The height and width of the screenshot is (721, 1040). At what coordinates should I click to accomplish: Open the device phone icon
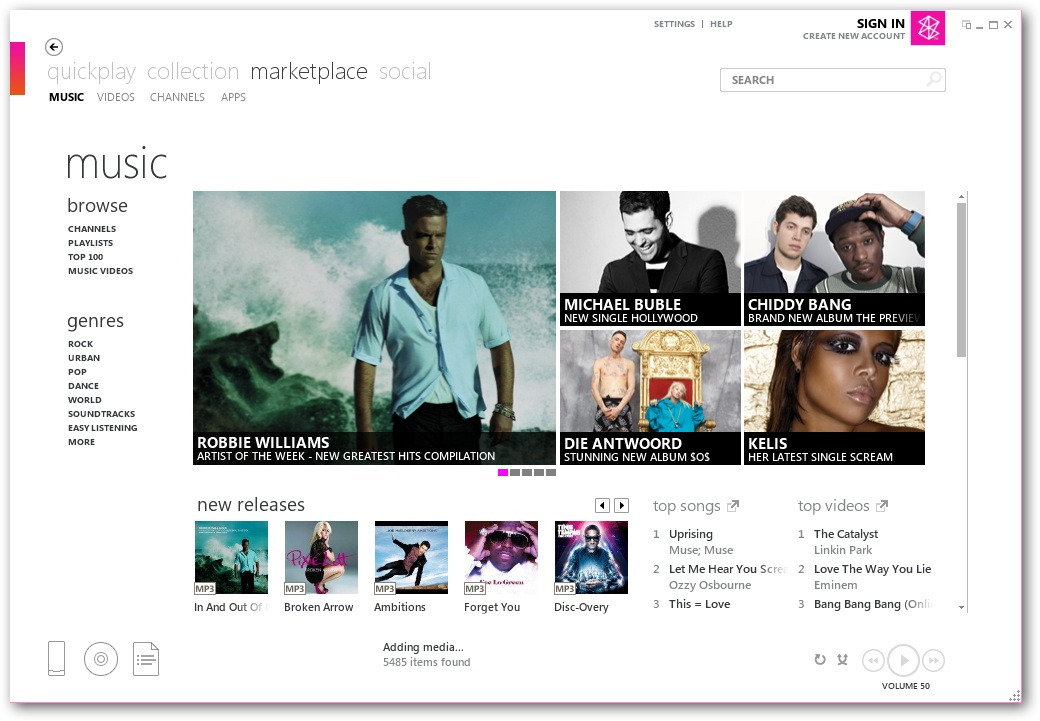pyautogui.click(x=56, y=659)
